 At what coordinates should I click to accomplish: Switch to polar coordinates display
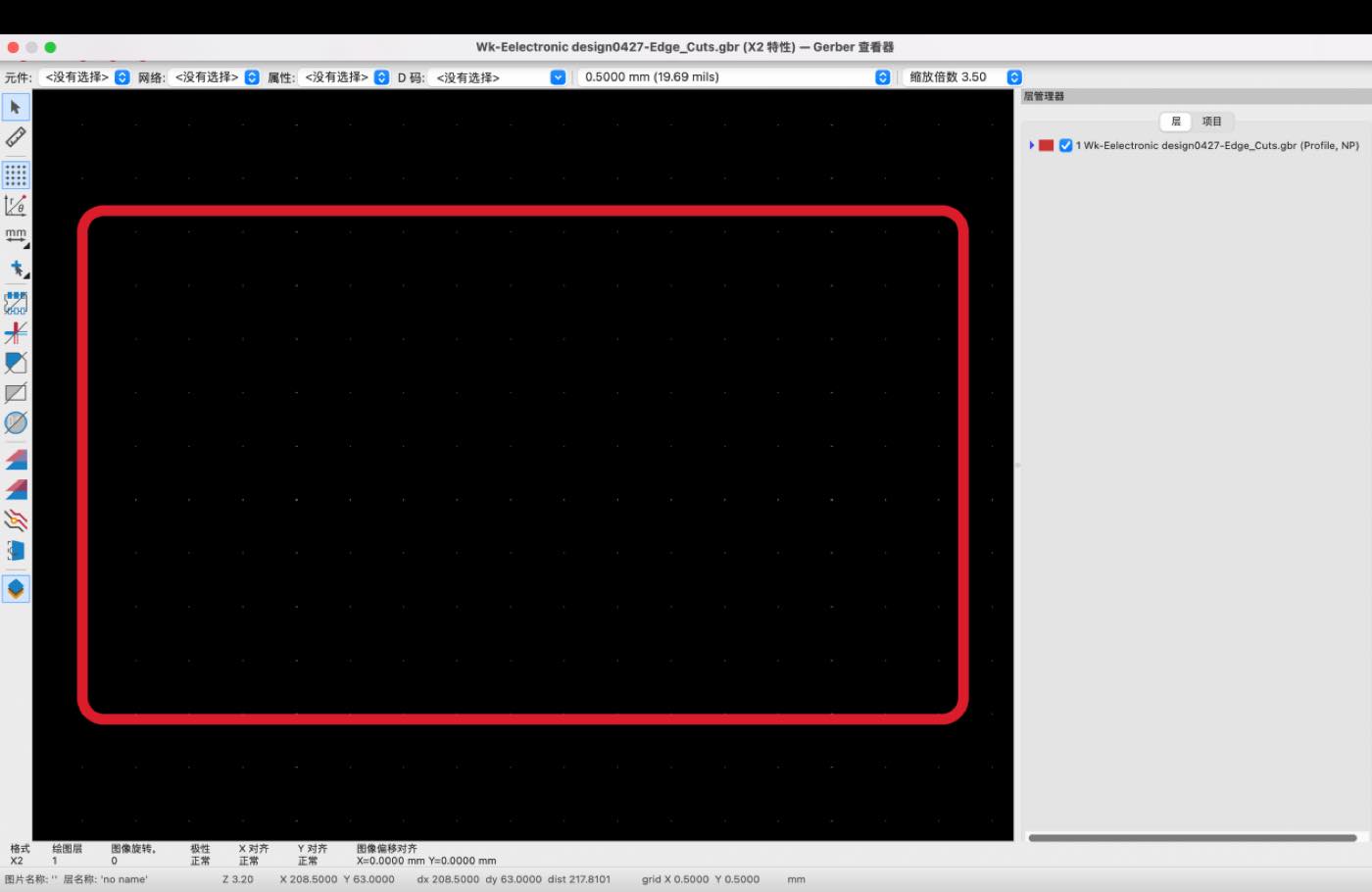(16, 206)
